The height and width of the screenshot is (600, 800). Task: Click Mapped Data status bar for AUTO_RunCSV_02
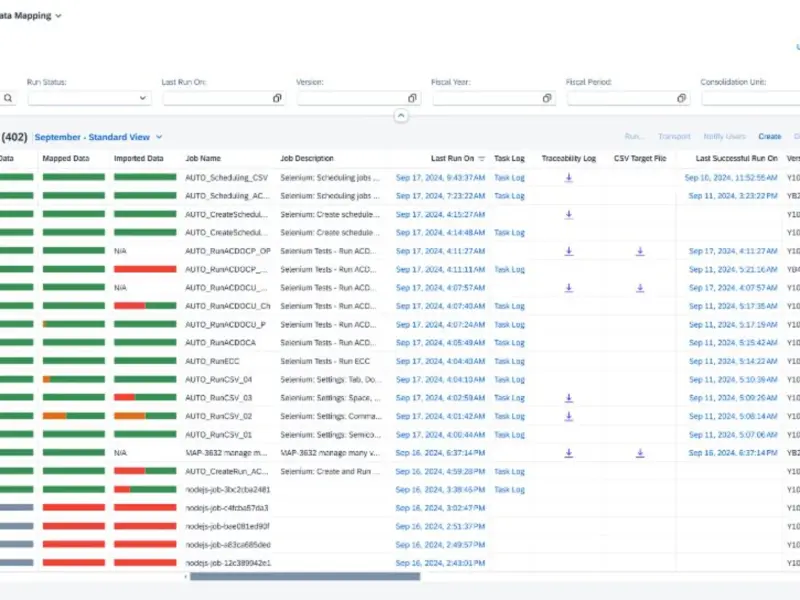(73, 416)
